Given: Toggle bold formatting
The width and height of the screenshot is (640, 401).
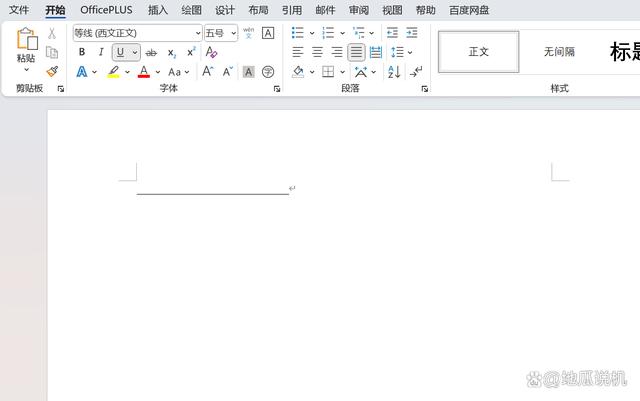Looking at the screenshot, I should click(x=82, y=52).
